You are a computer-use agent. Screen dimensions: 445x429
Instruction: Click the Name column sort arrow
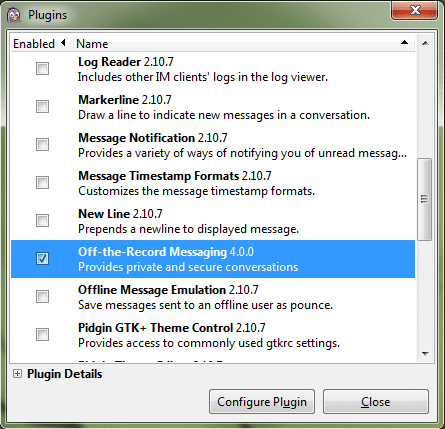point(404,42)
